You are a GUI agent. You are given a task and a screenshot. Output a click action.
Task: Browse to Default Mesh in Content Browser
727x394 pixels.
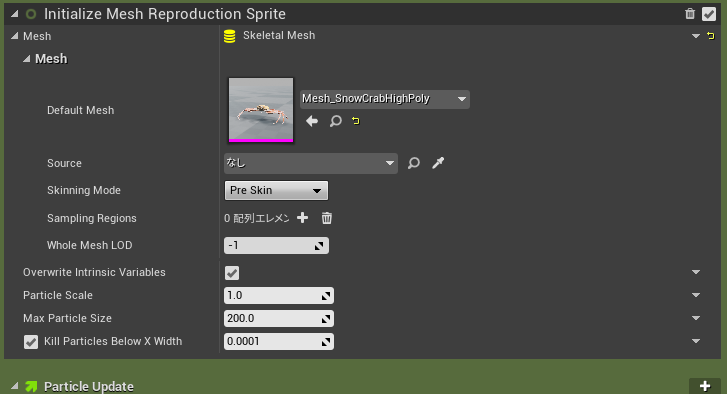[x=336, y=121]
